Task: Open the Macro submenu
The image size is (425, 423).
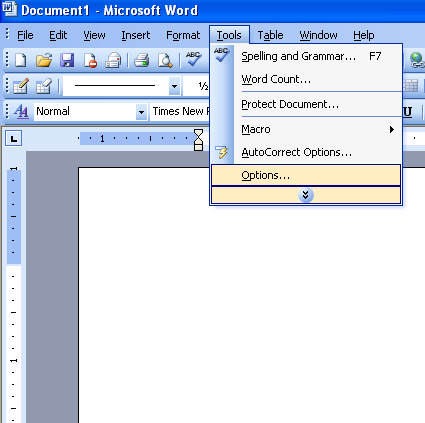Action: pos(306,129)
